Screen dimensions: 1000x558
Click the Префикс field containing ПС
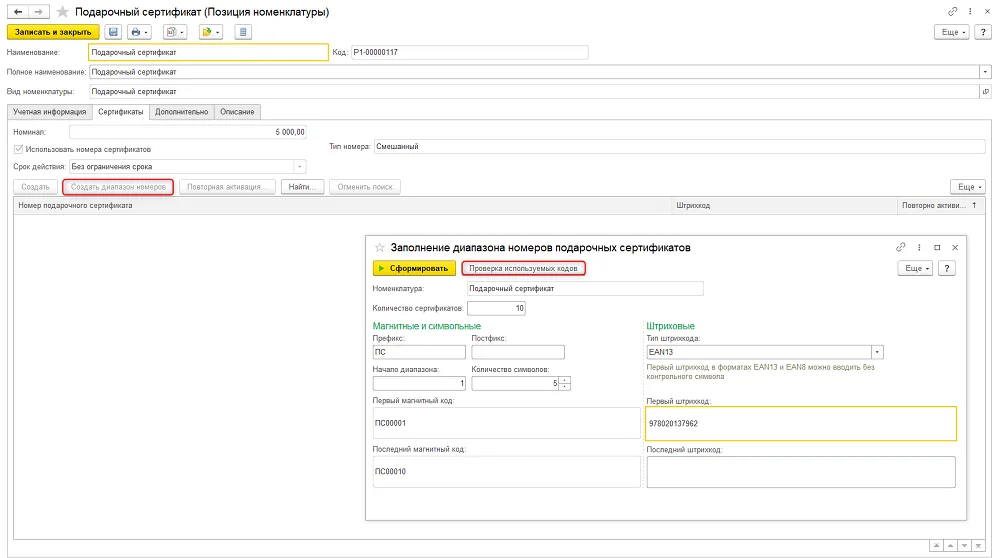(419, 352)
